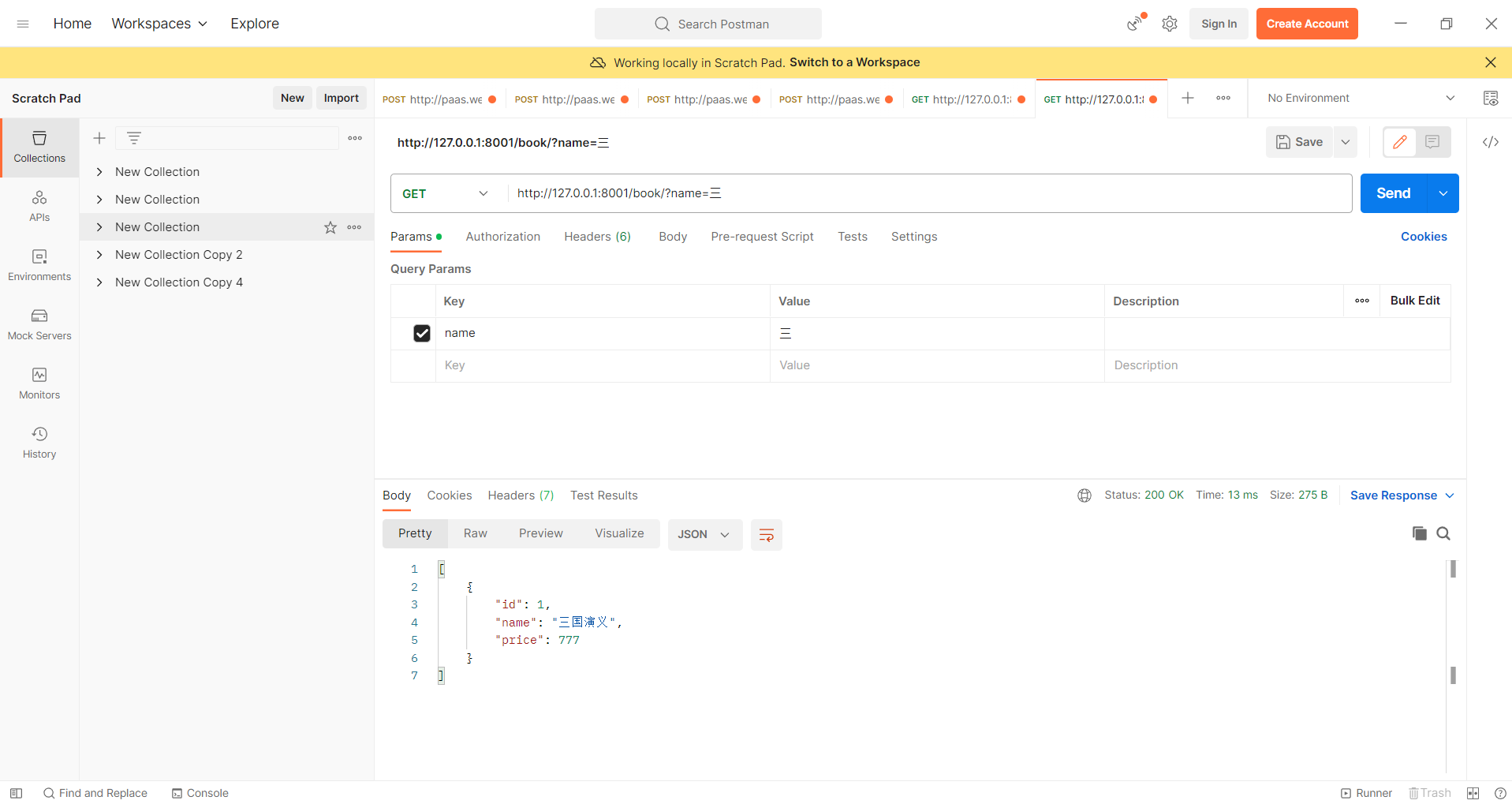
Task: Send the GET request
Action: 1393,193
